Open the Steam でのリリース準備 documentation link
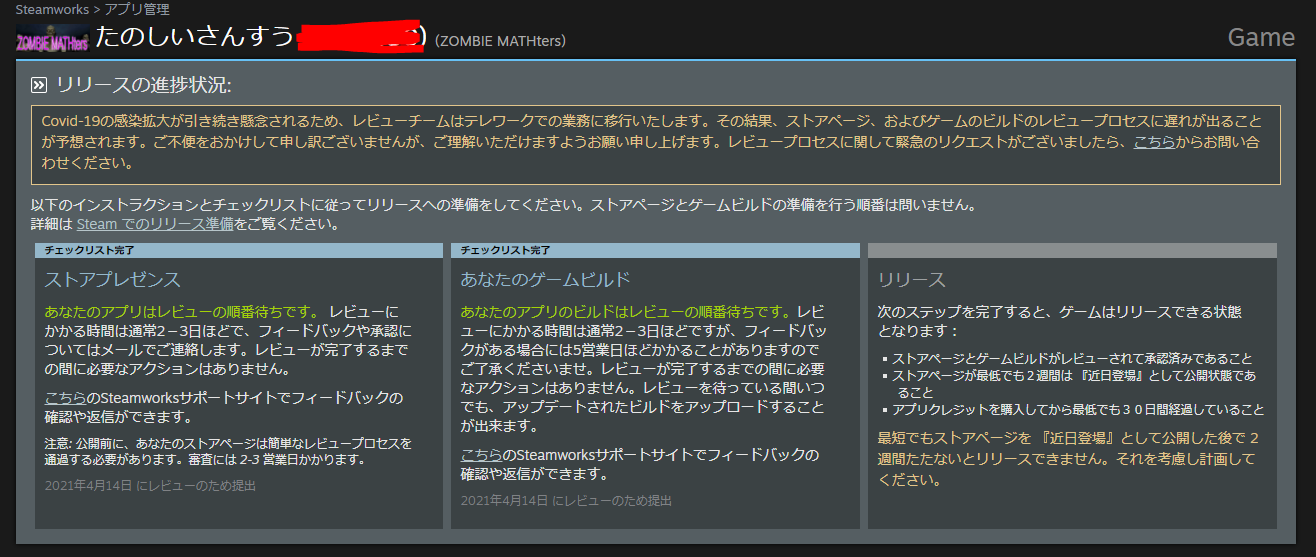Screen dimensions: 1316x557 point(154,224)
